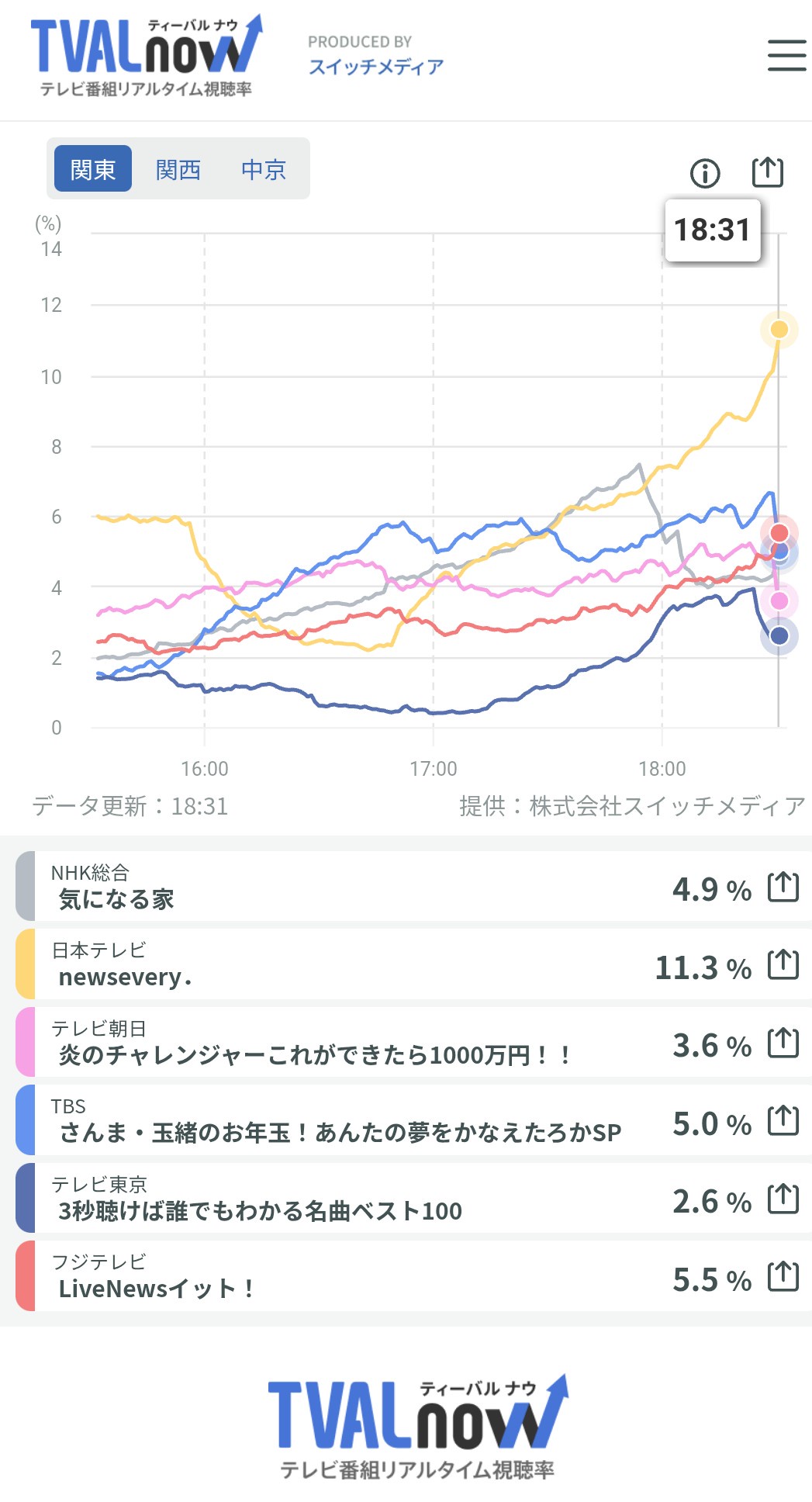The height and width of the screenshot is (1502, 812).
Task: Open the スイッチメディア producer link
Action: click(375, 67)
